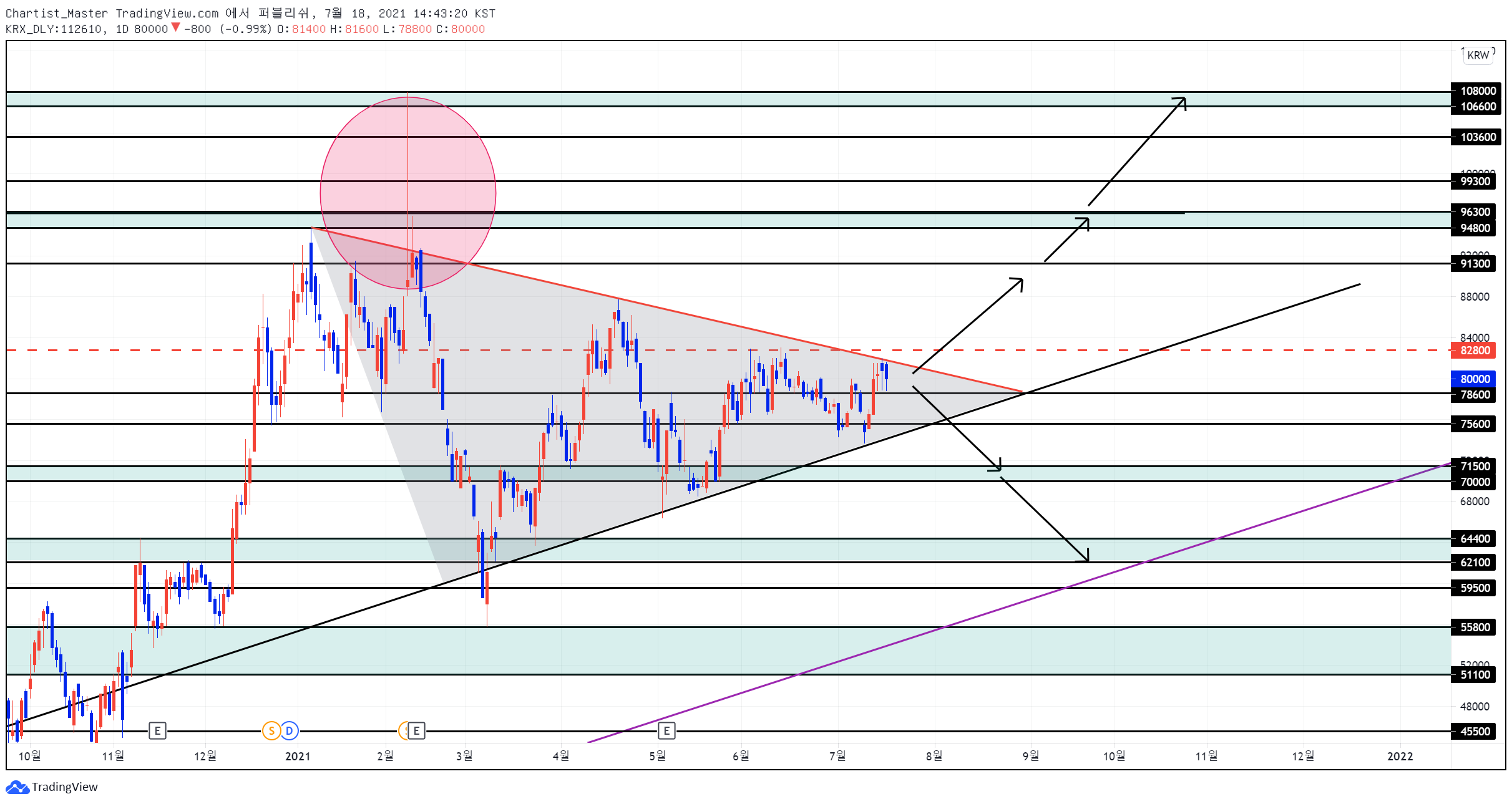Click the 78600 price label
The height and width of the screenshot is (804, 1512).
coord(1473,395)
